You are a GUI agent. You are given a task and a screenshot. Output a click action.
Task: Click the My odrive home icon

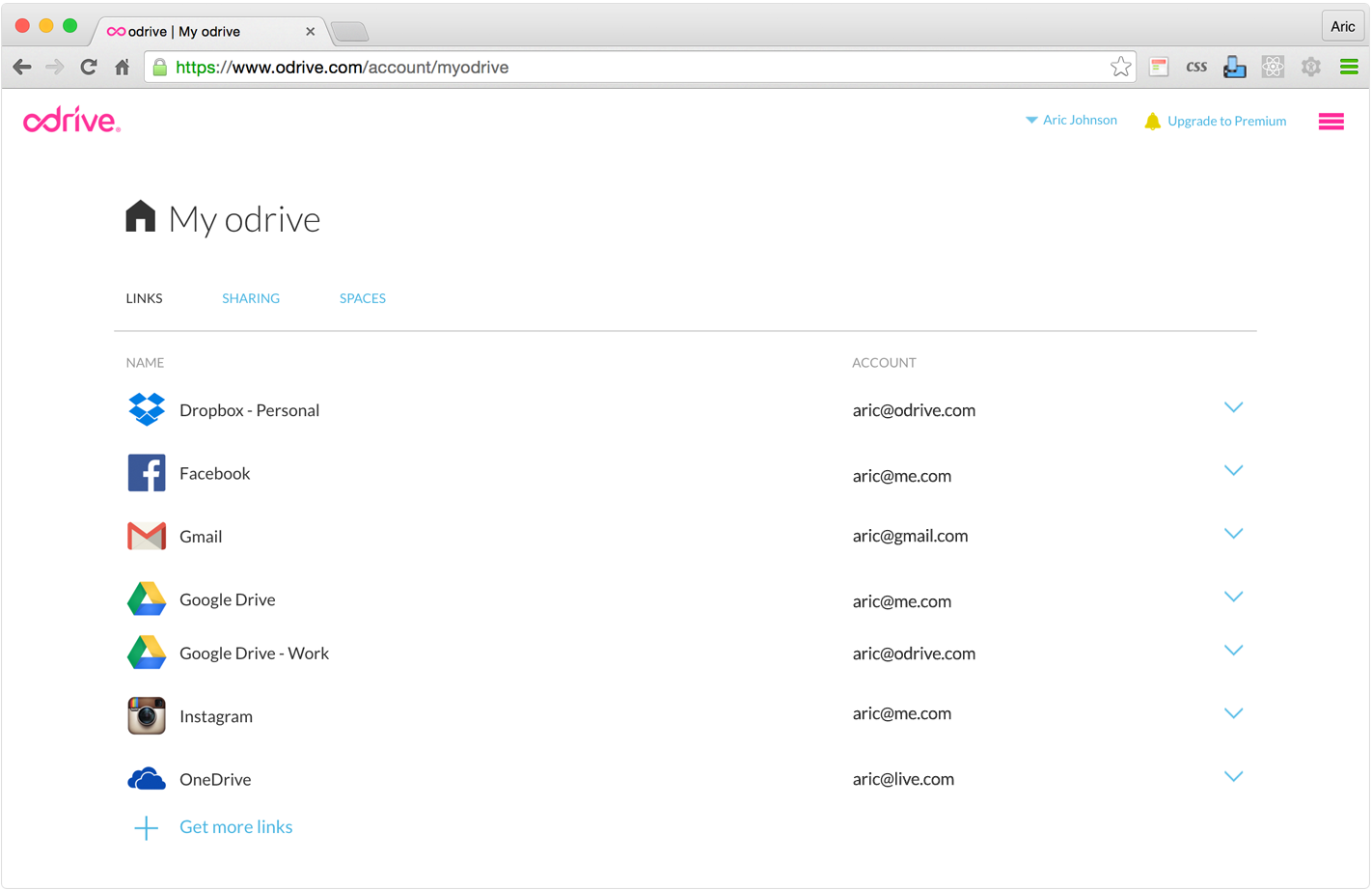(x=141, y=216)
